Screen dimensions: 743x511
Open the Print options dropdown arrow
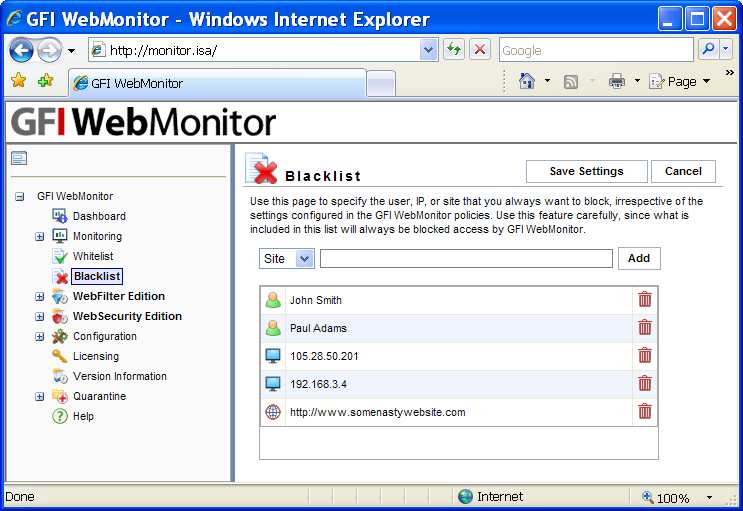(637, 81)
